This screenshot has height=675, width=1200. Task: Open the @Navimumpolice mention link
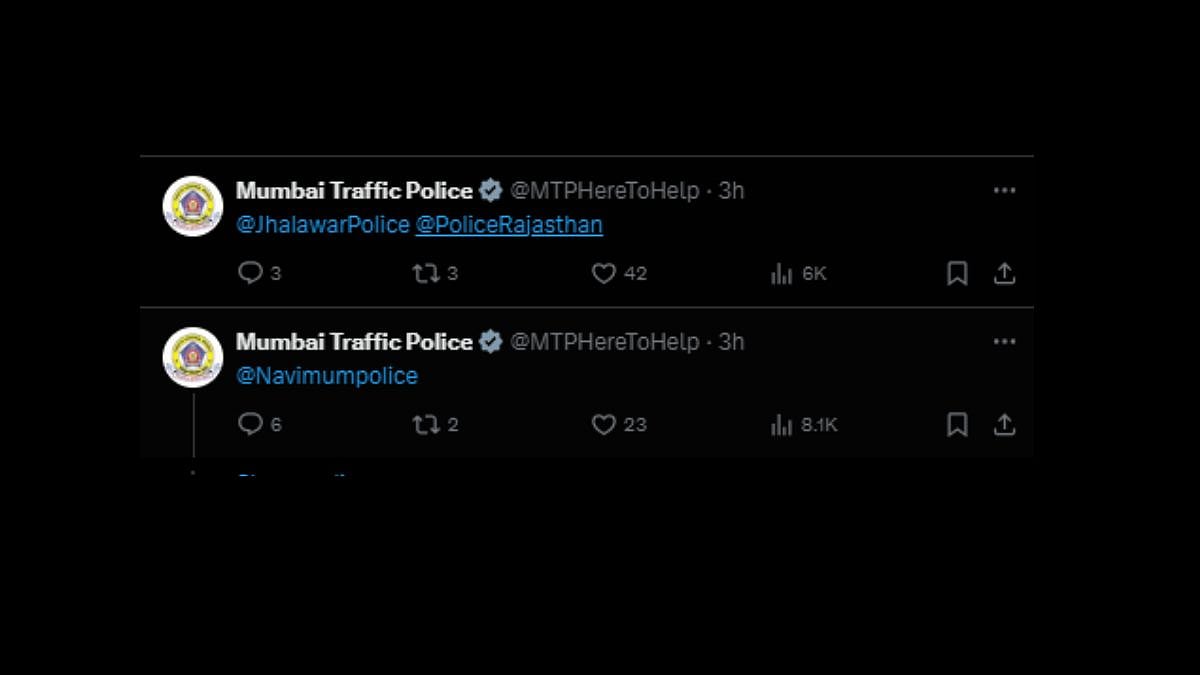pyautogui.click(x=327, y=376)
